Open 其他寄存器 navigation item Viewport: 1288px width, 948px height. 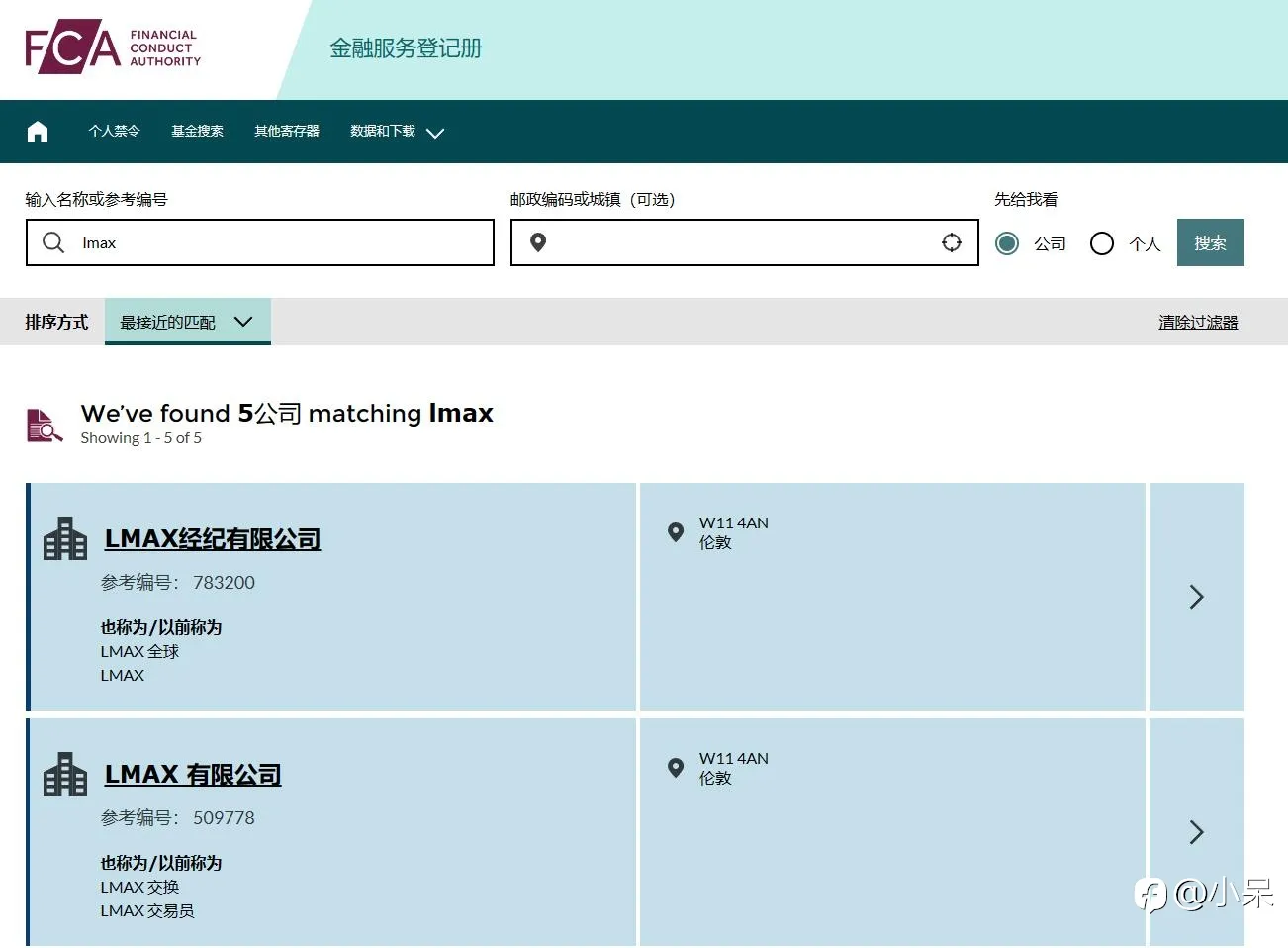(x=287, y=131)
